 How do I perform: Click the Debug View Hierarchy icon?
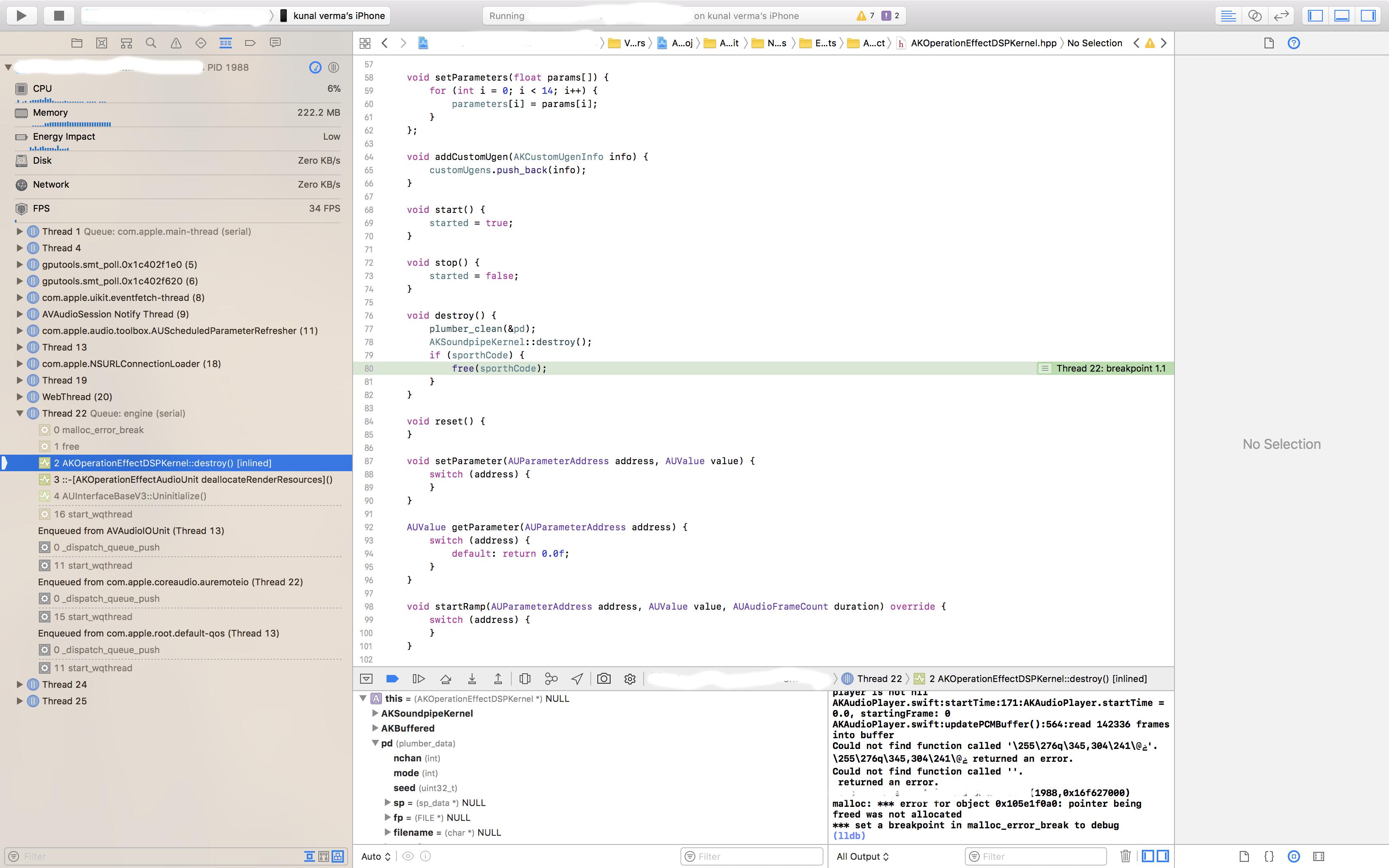click(525, 679)
